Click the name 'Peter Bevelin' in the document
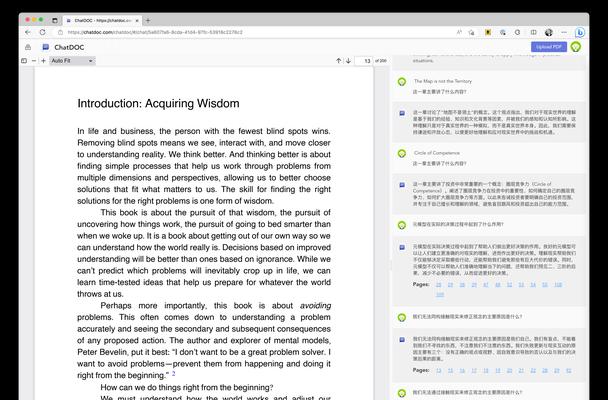The width and height of the screenshot is (608, 400). tap(102, 352)
